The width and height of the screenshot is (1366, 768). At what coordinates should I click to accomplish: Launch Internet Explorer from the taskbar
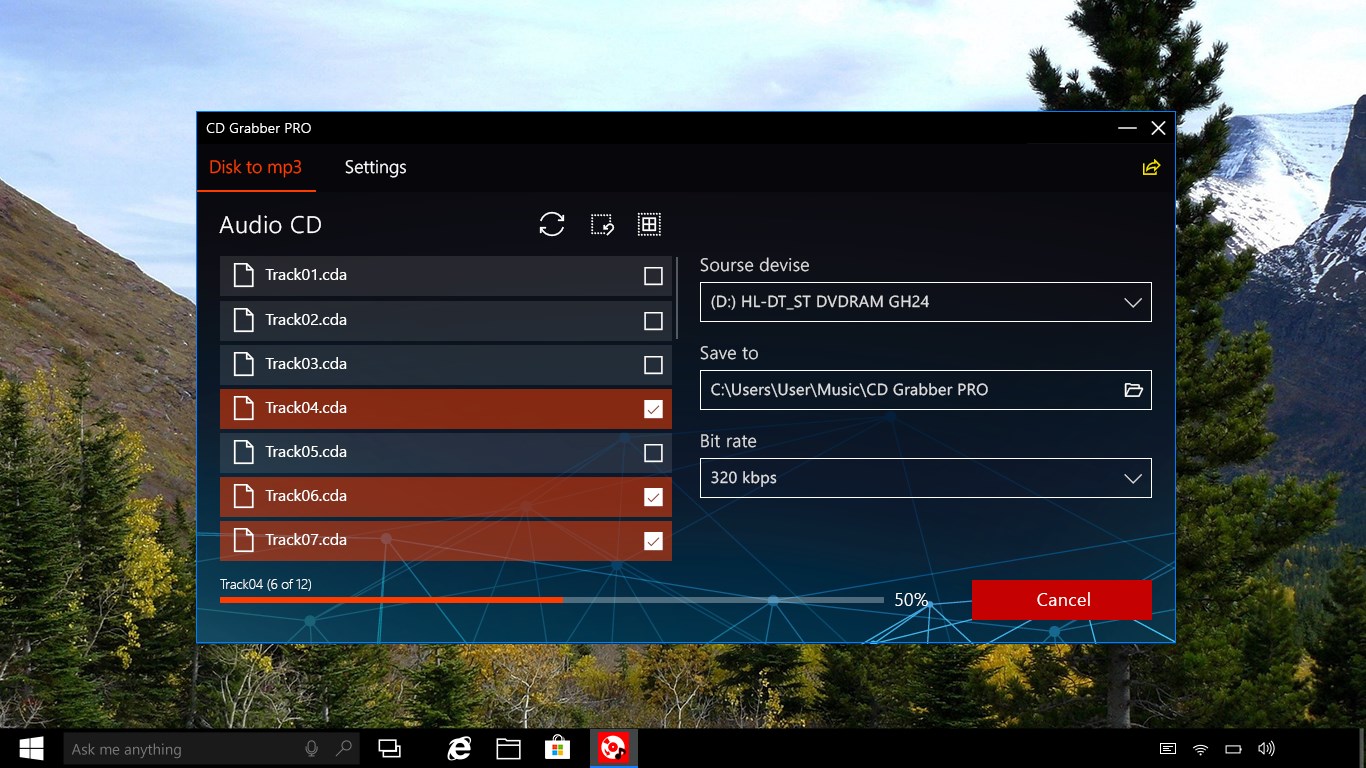click(459, 748)
